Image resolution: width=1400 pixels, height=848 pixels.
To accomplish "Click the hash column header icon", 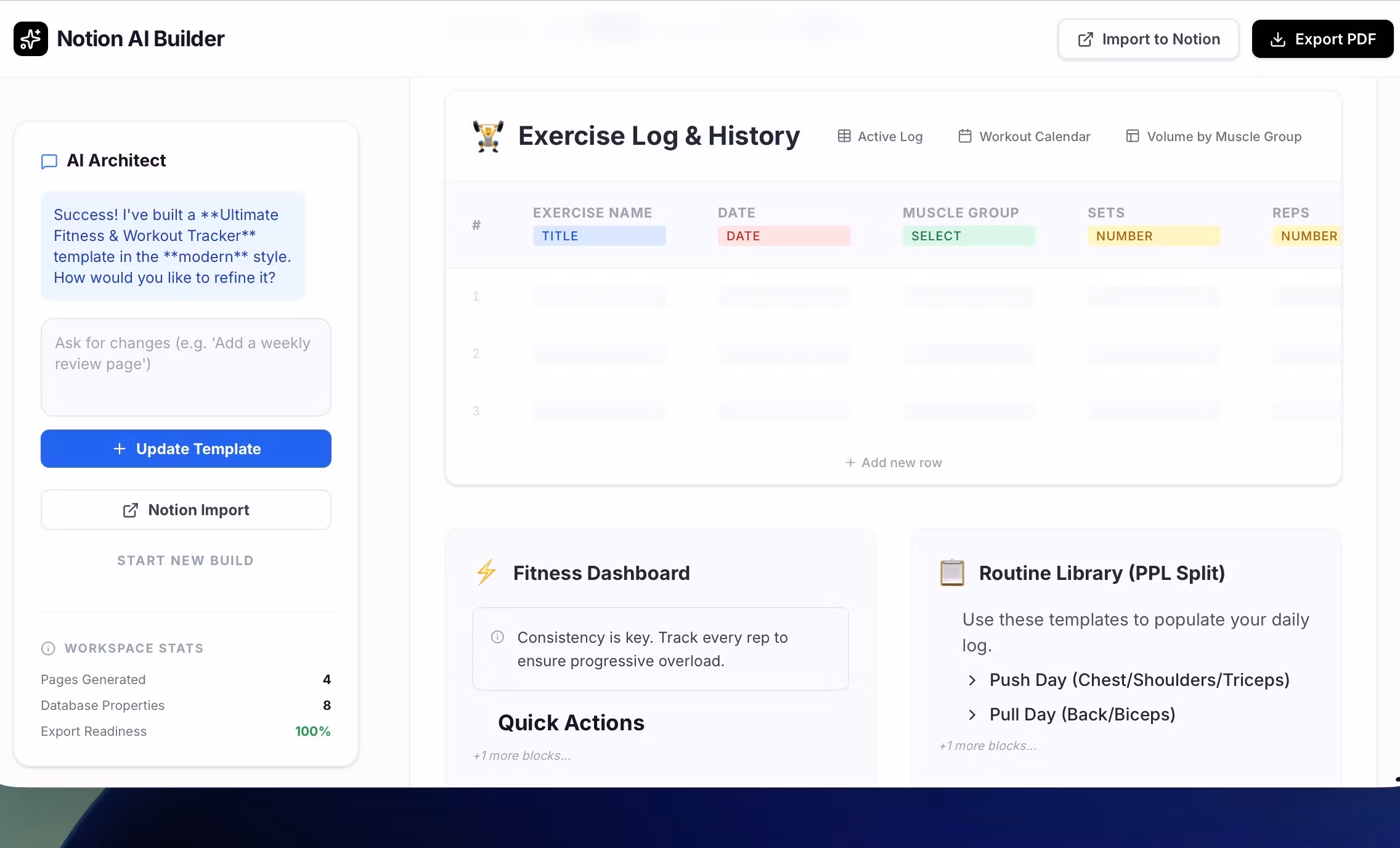I will click(476, 225).
